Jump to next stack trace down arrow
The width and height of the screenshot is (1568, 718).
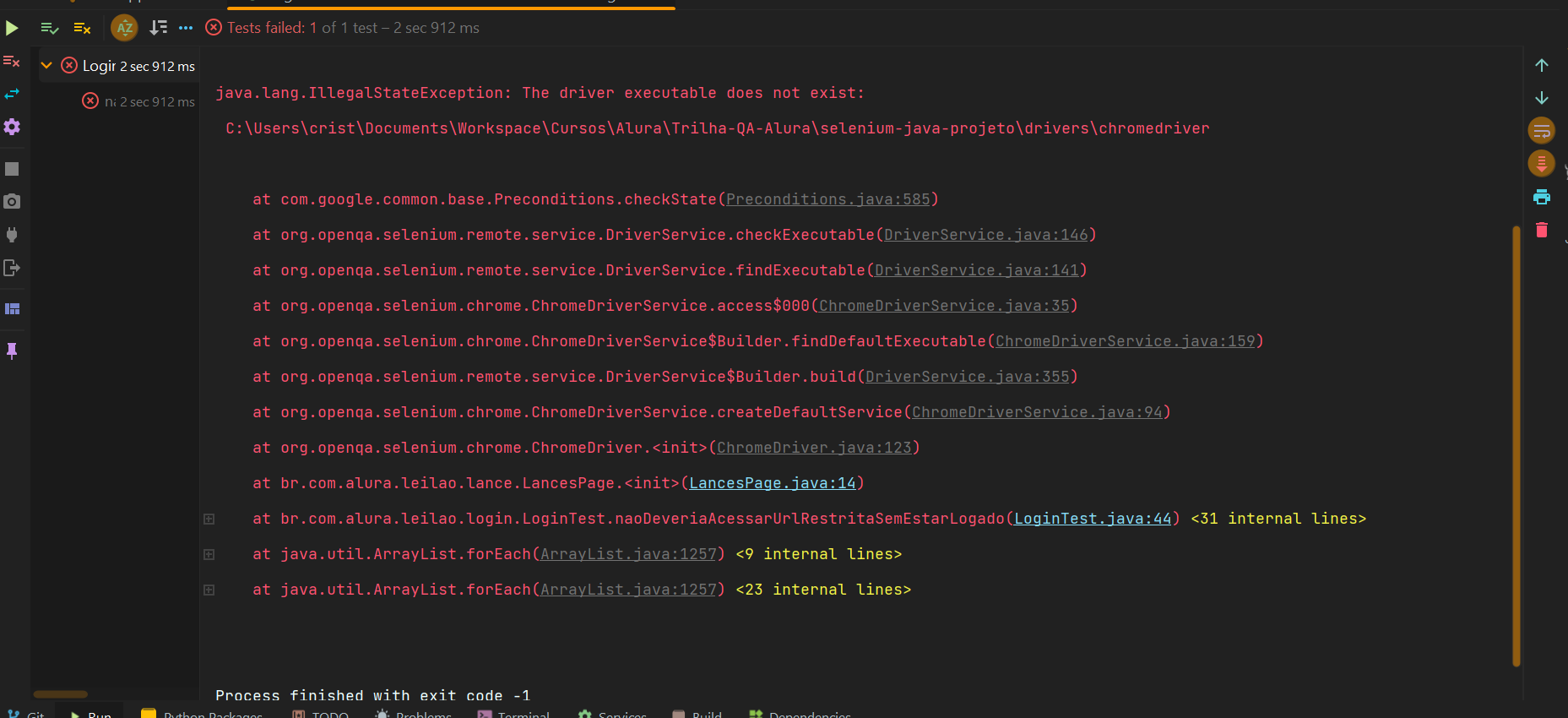pyautogui.click(x=1542, y=98)
